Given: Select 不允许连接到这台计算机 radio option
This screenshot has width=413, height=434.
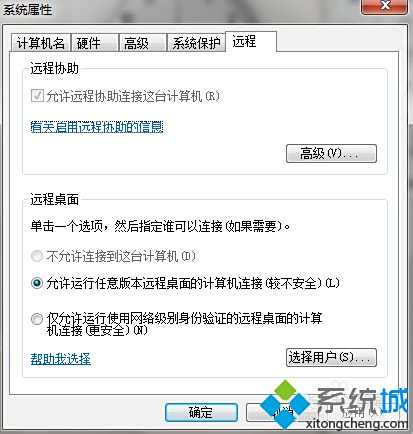Looking at the screenshot, I should pyautogui.click(x=36, y=256).
